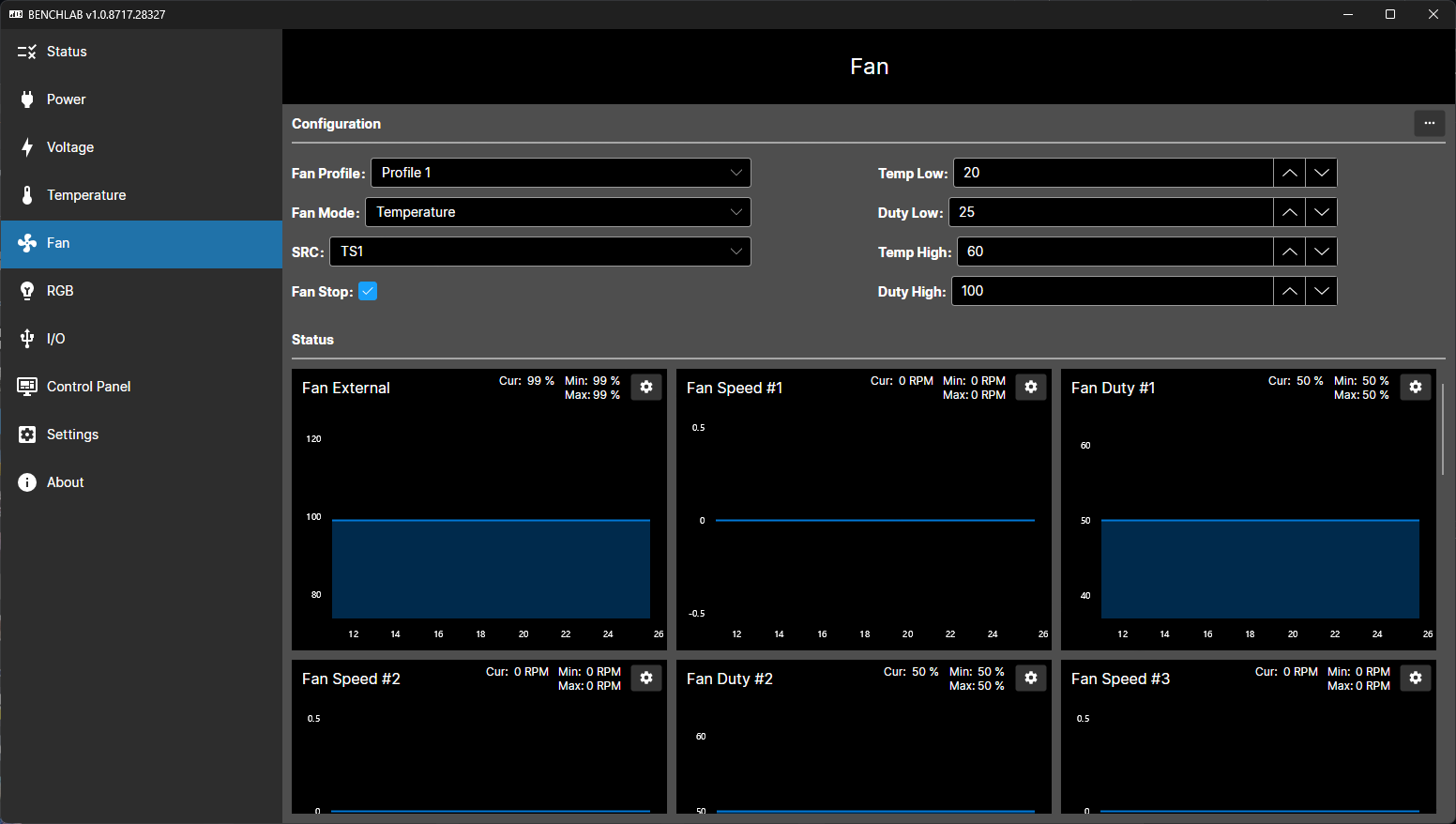Open settings gear for Fan External graph
Viewport: 1456px width, 824px height.
click(x=646, y=387)
